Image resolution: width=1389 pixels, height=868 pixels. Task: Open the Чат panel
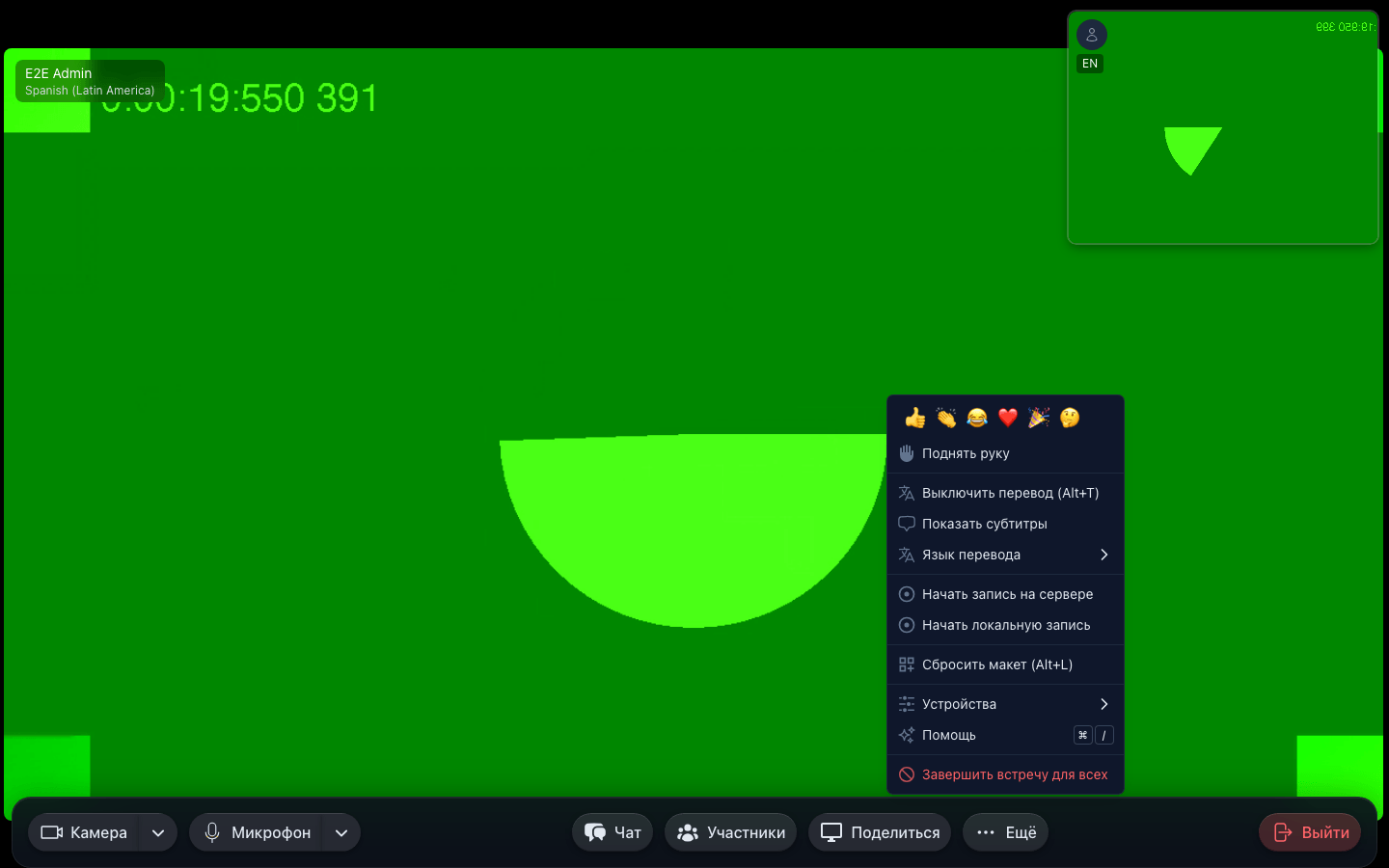[613, 832]
